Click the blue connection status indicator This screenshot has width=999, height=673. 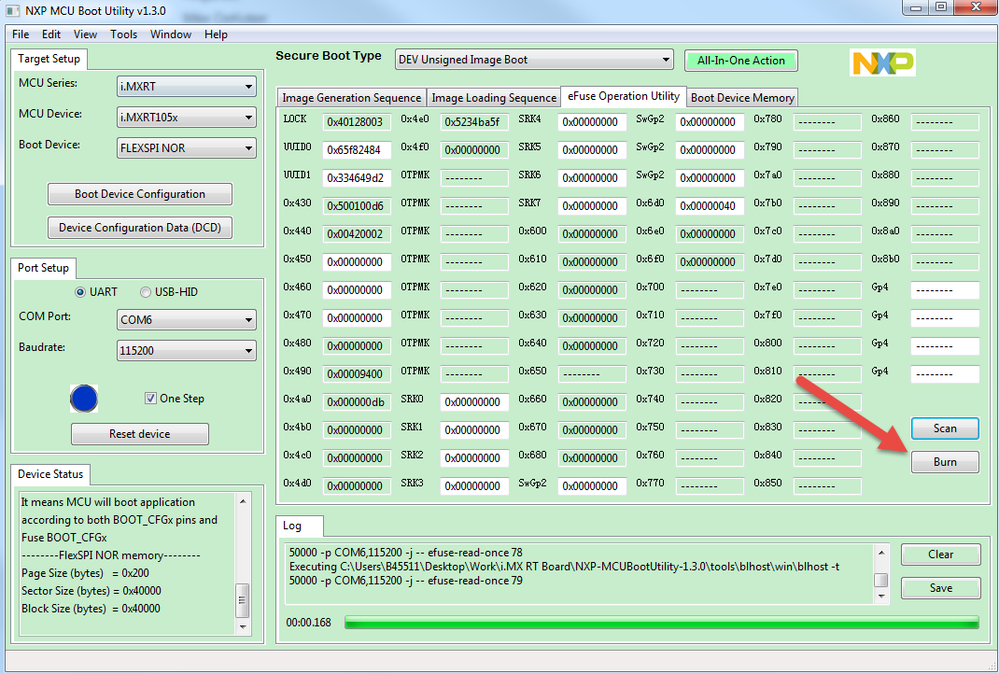click(84, 399)
